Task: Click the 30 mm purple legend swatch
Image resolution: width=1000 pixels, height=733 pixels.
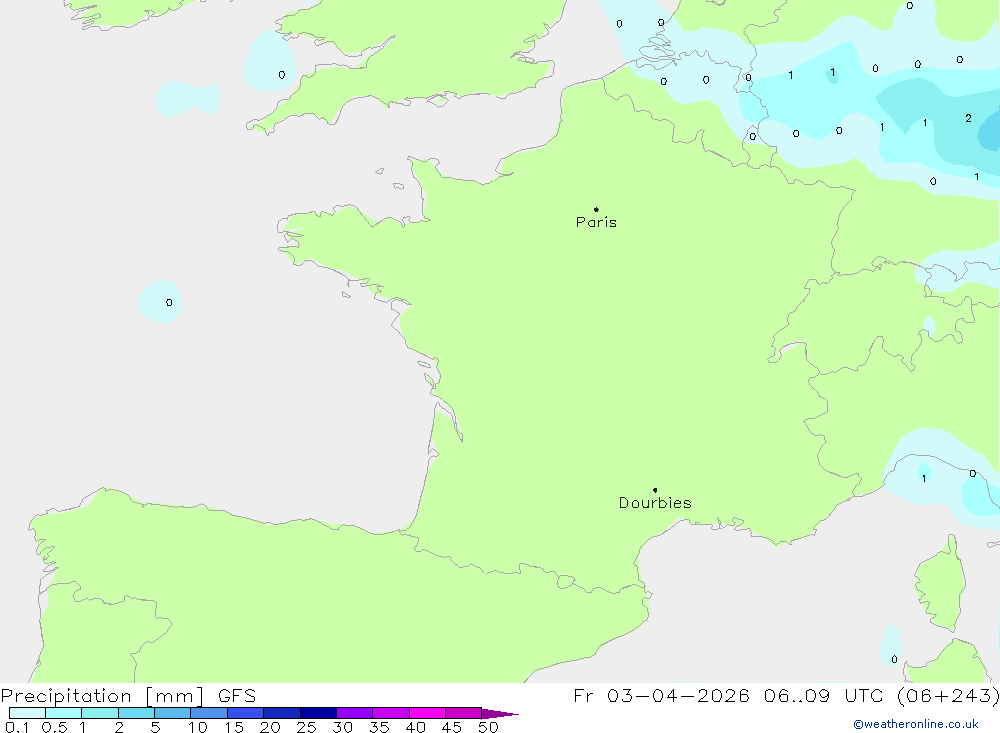Action: point(354,713)
